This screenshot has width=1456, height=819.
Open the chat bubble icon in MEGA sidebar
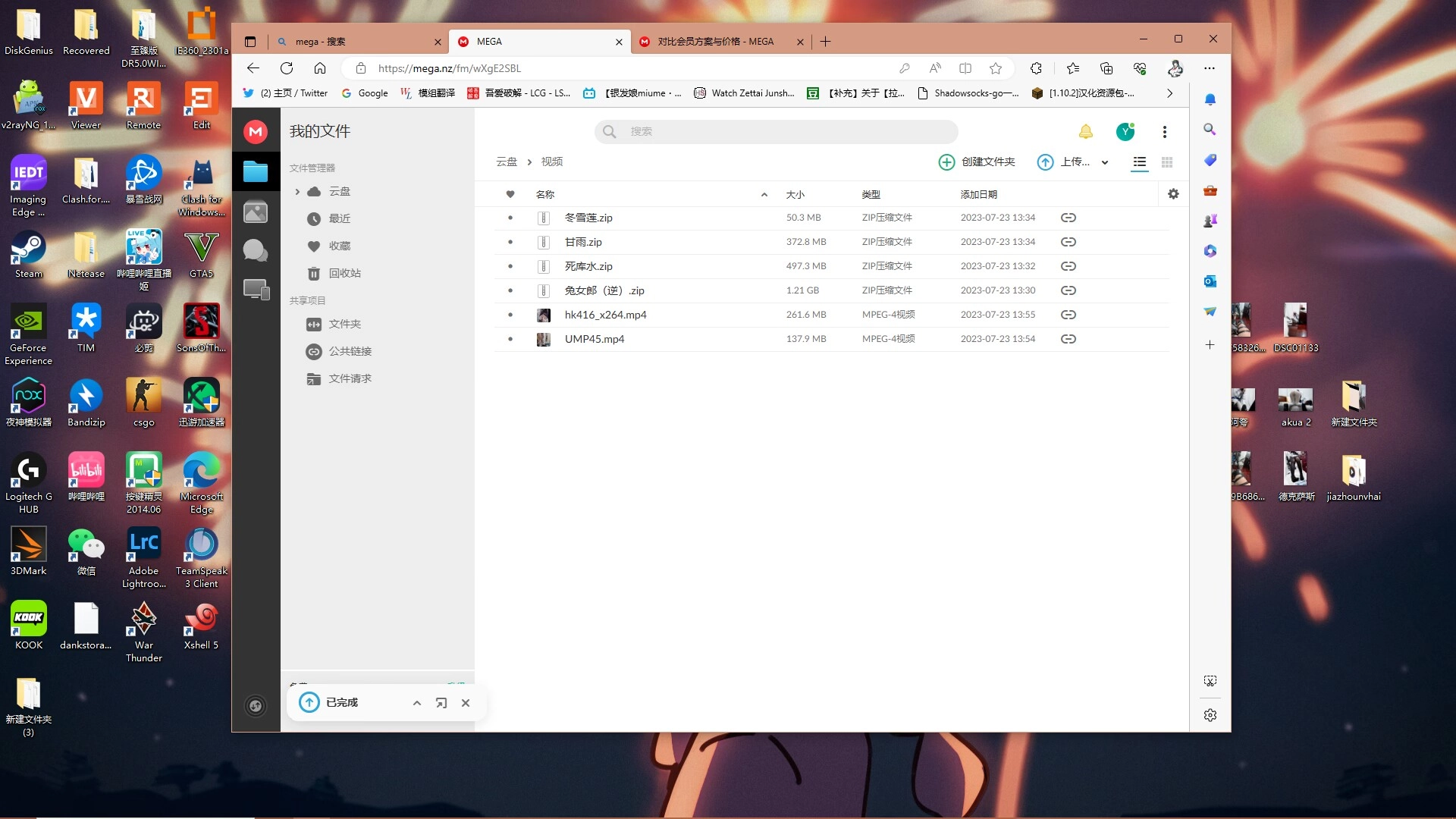pos(256,250)
